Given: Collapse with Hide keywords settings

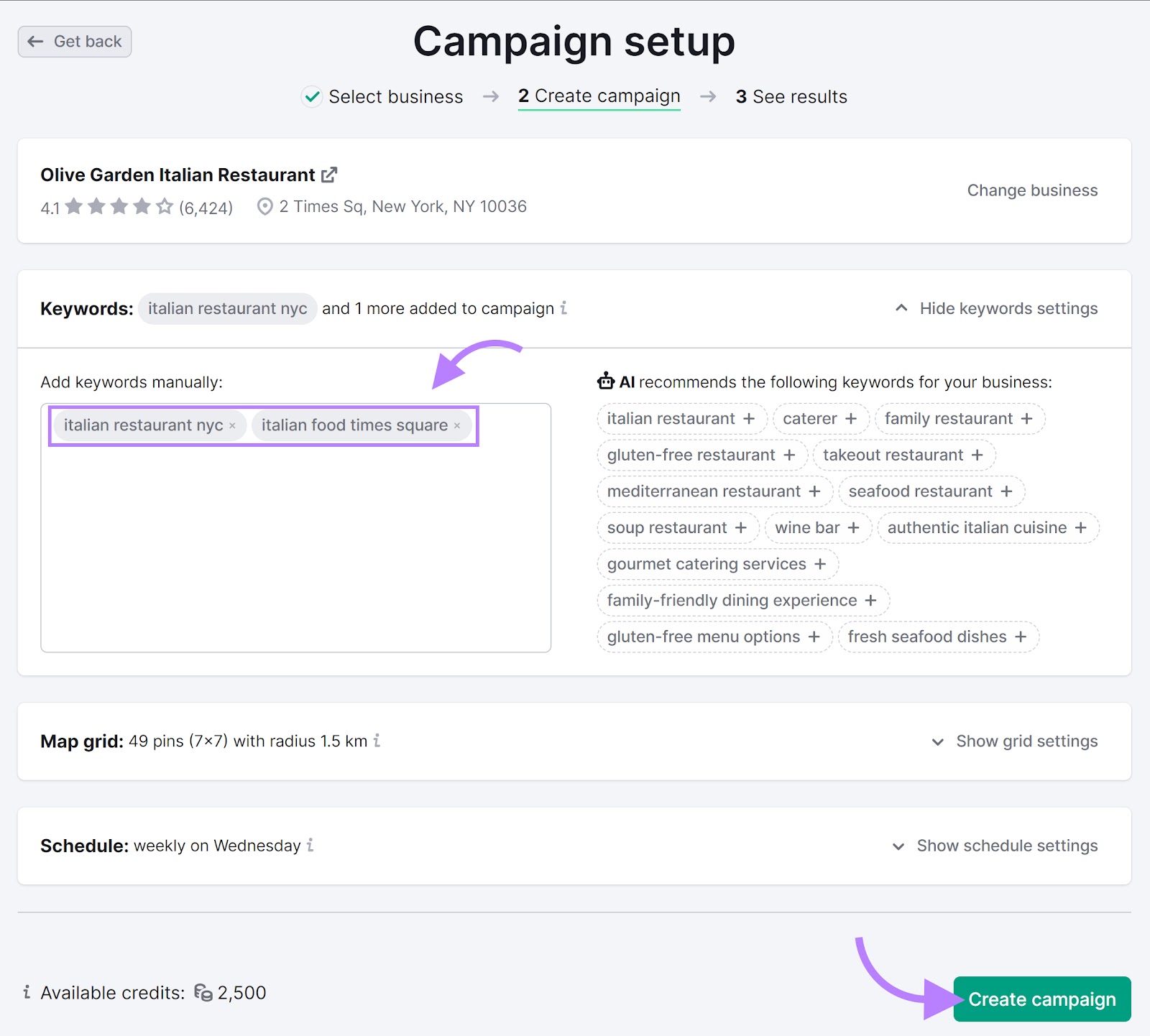Looking at the screenshot, I should point(996,309).
